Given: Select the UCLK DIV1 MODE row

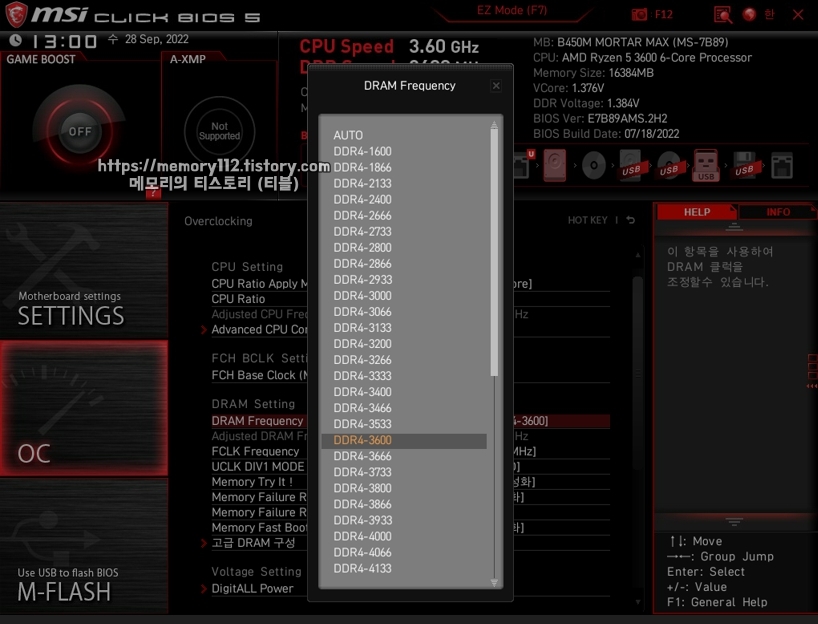Looking at the screenshot, I should pos(411,466).
